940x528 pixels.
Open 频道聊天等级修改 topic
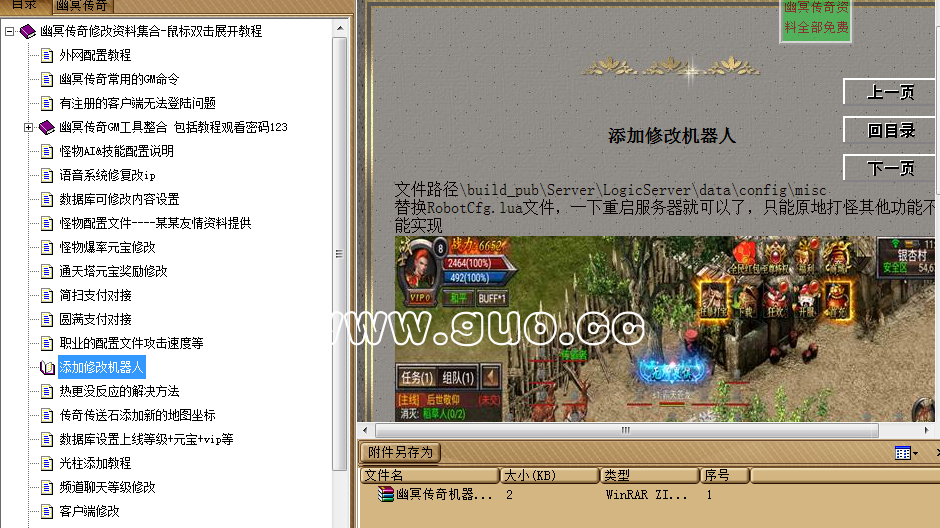point(107,487)
